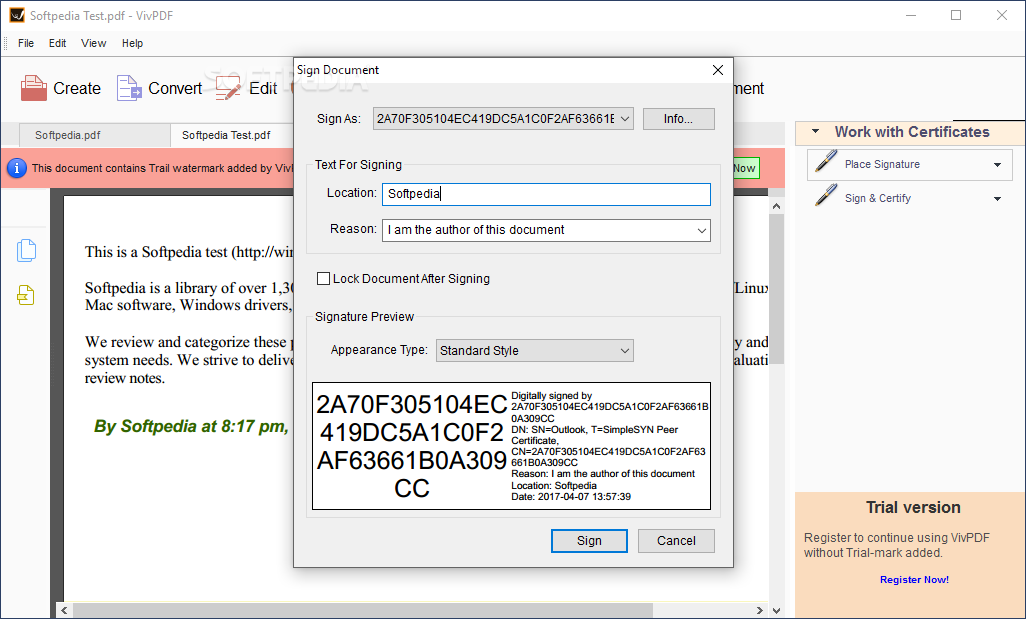Open the Appearance Type dropdown
This screenshot has width=1026, height=619.
coord(535,351)
